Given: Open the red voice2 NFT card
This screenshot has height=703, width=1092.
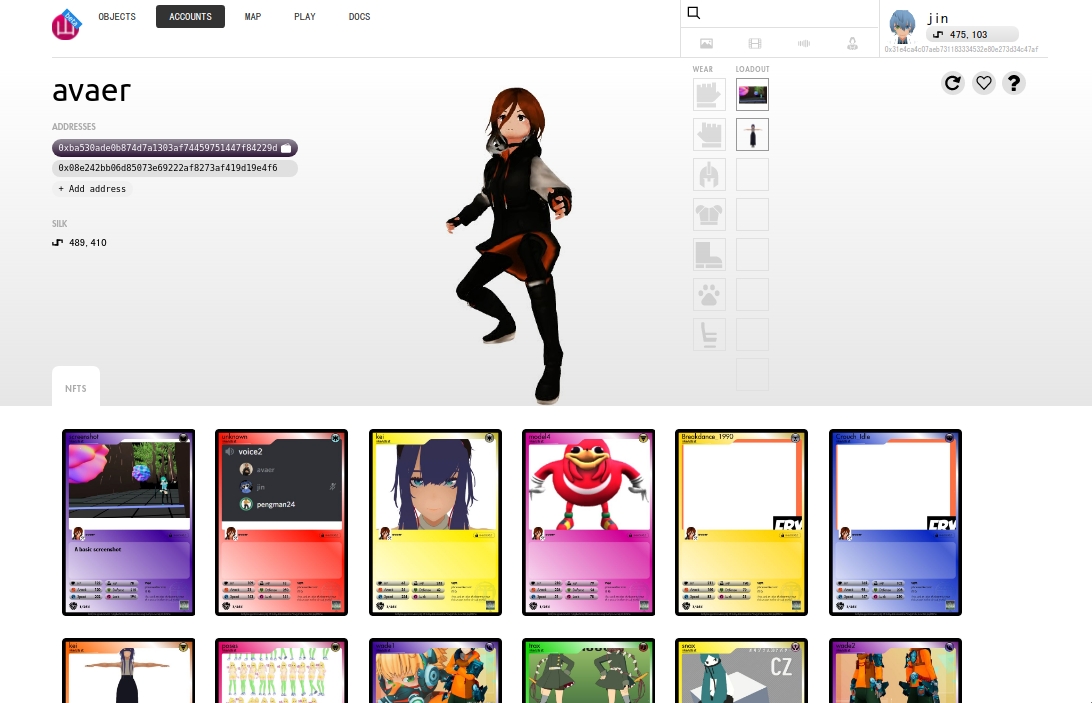Looking at the screenshot, I should point(281,523).
